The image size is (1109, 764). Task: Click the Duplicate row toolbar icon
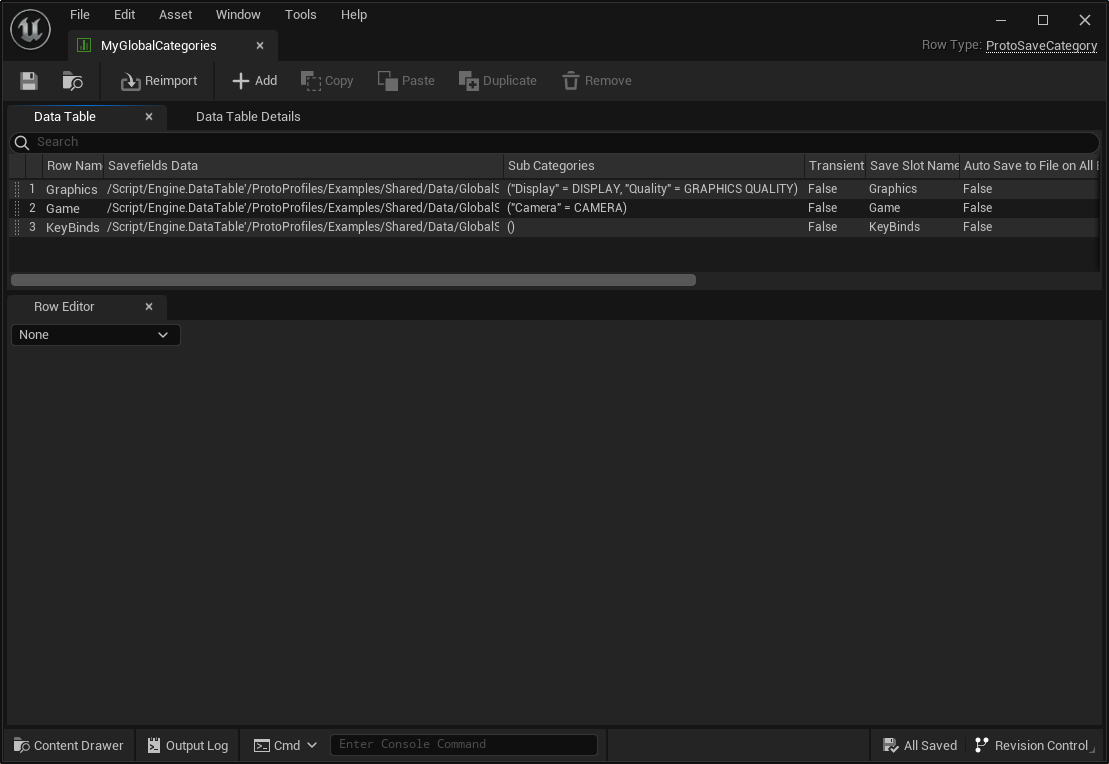tap(469, 81)
